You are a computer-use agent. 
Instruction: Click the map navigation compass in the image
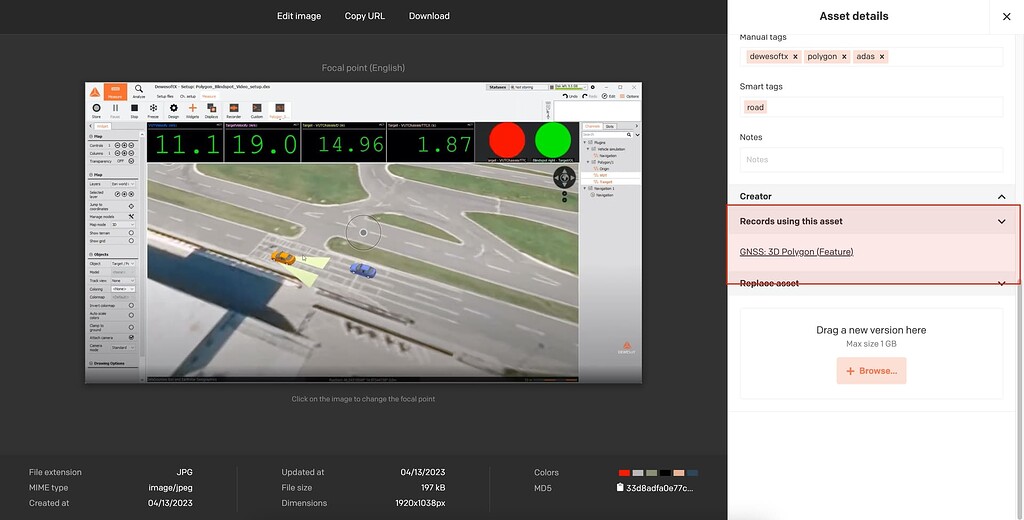[564, 179]
